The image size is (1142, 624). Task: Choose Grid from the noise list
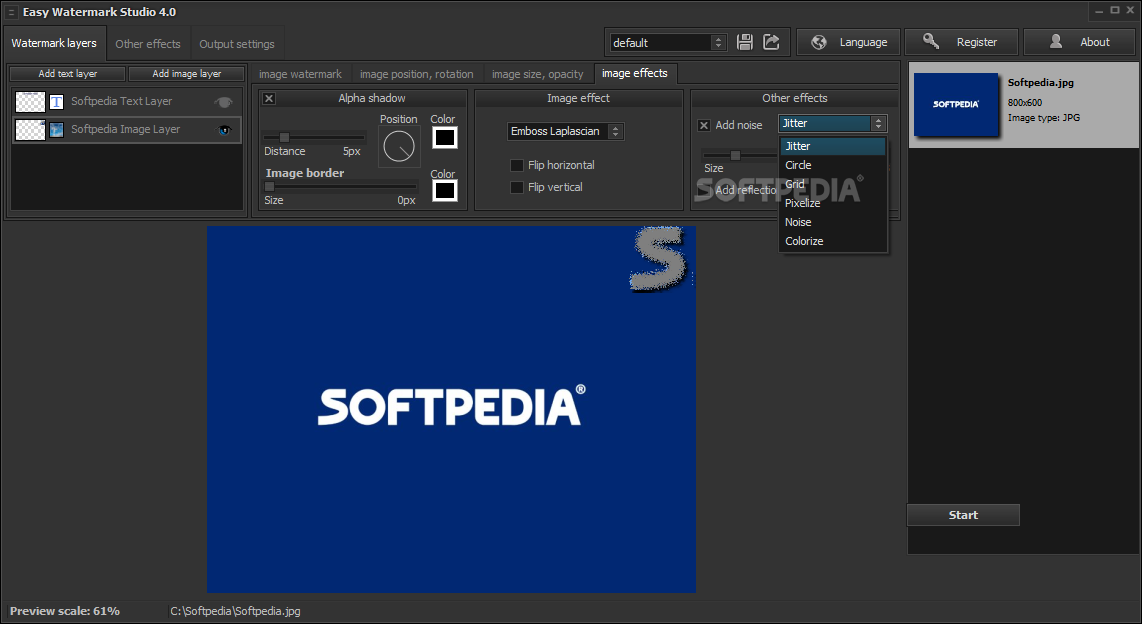832,184
